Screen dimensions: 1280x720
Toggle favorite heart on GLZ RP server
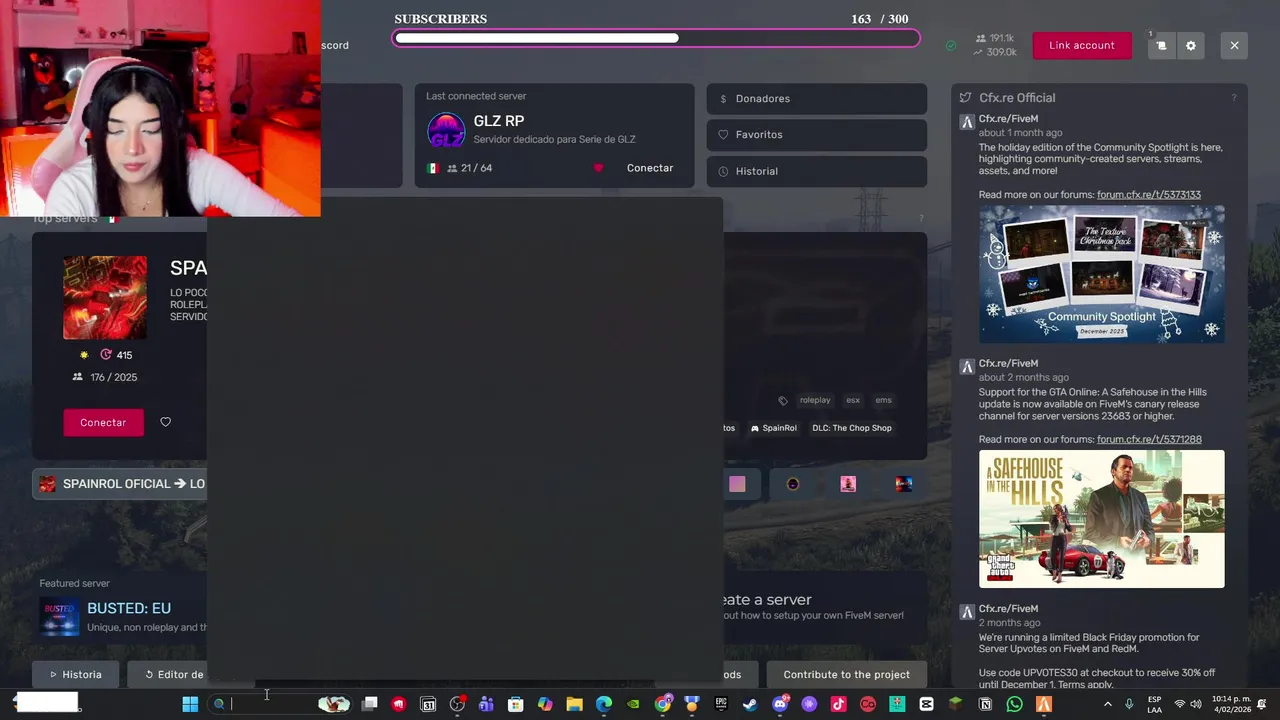[598, 168]
